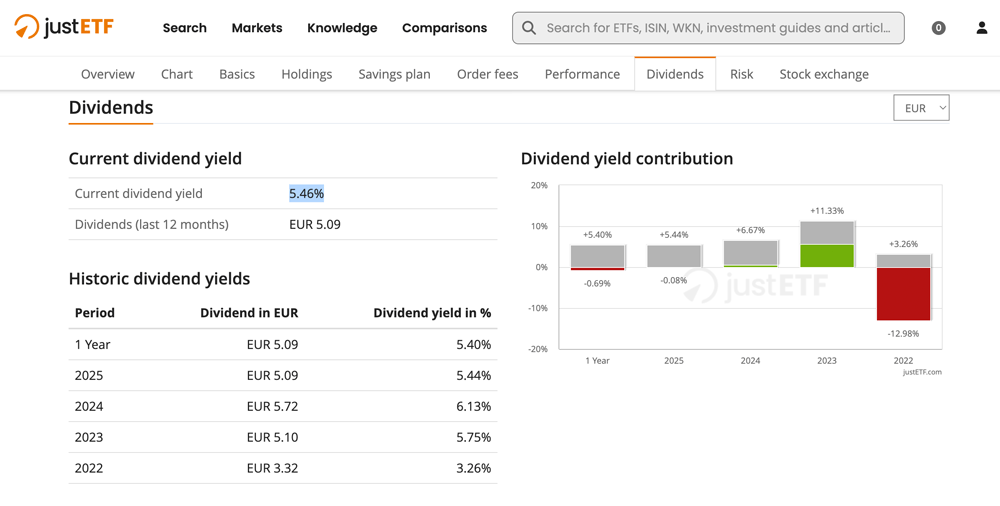The image size is (1000, 506).
Task: Click the search magnifier icon
Action: pyautogui.click(x=529, y=28)
